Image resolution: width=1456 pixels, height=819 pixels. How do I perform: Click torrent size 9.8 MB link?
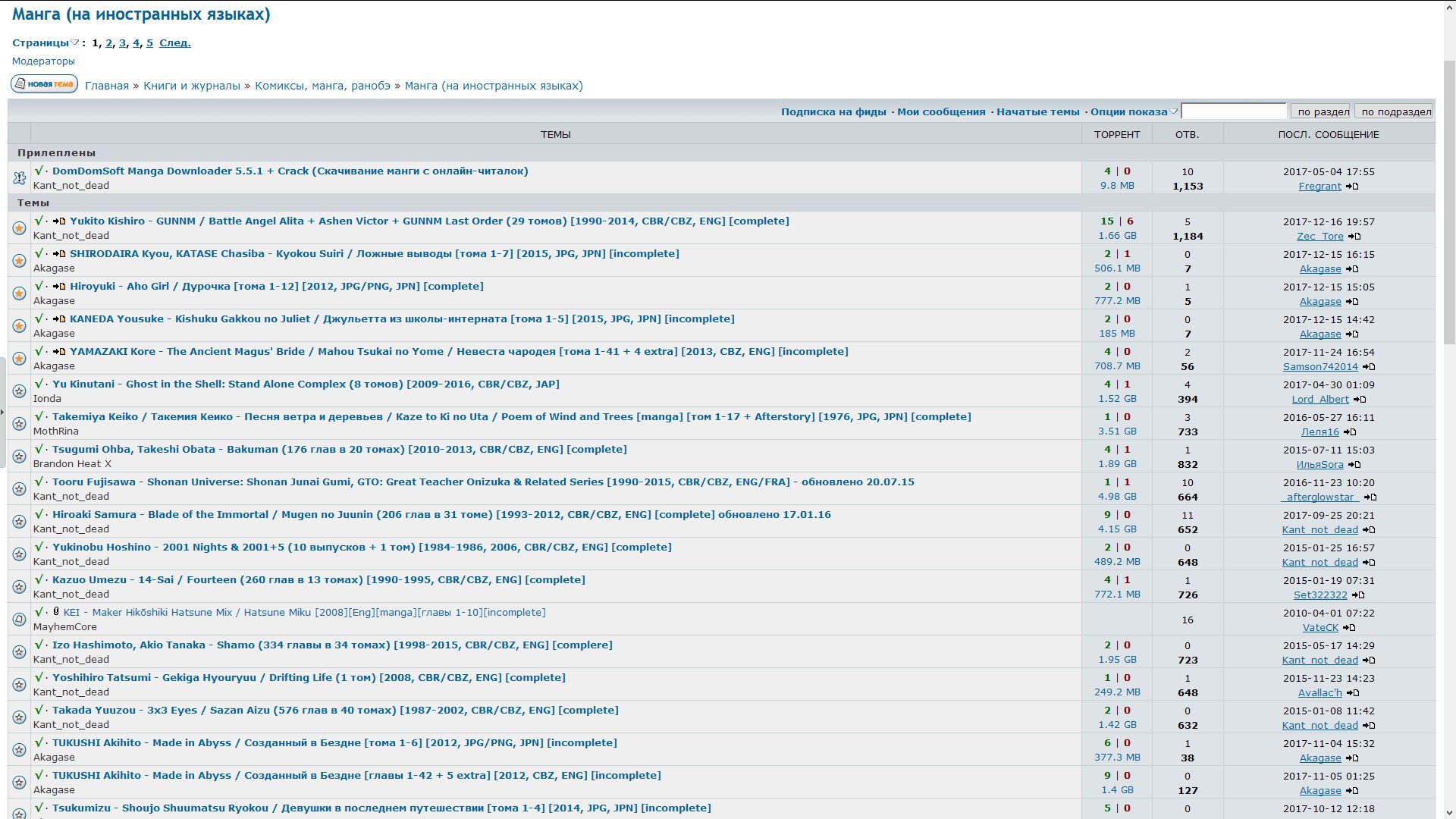[1118, 186]
